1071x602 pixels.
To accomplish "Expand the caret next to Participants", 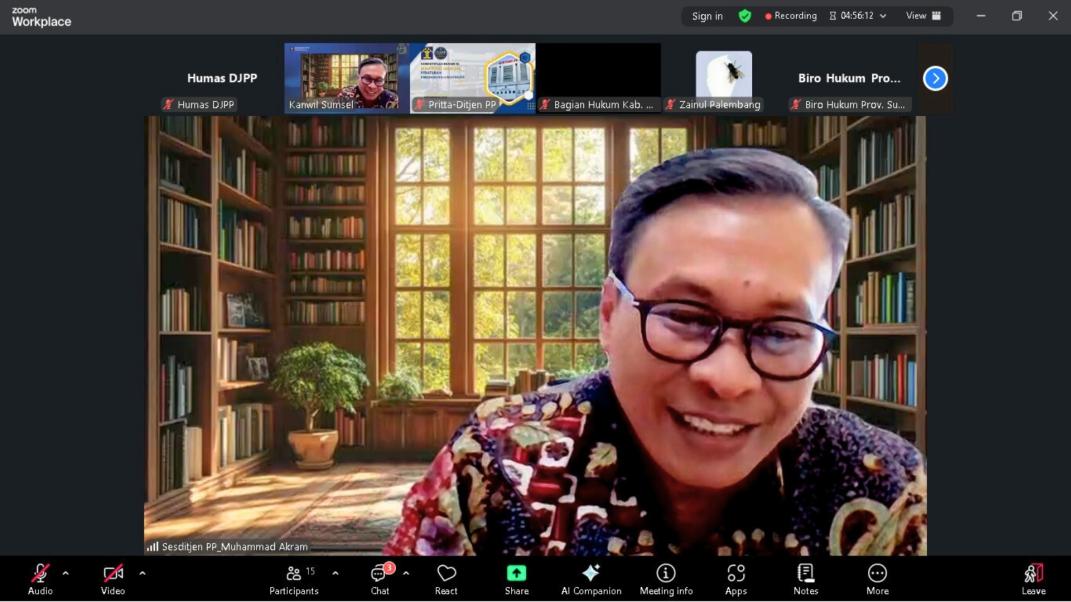I will [x=335, y=573].
